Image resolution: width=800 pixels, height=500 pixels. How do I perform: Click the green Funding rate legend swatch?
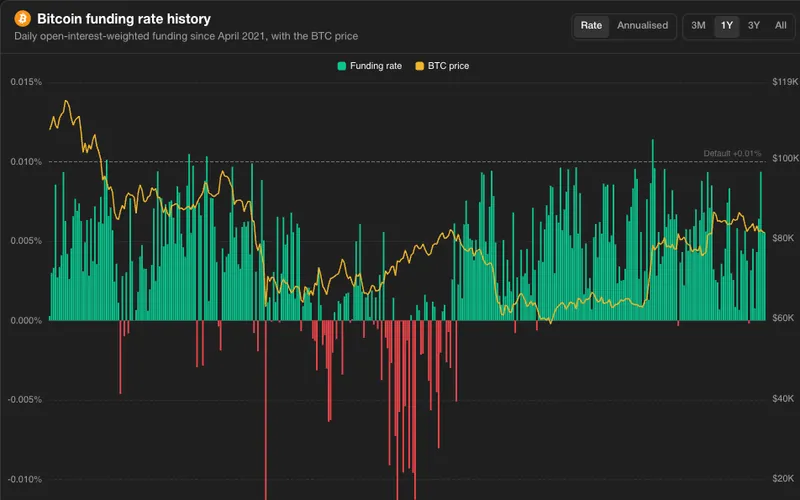coord(342,66)
